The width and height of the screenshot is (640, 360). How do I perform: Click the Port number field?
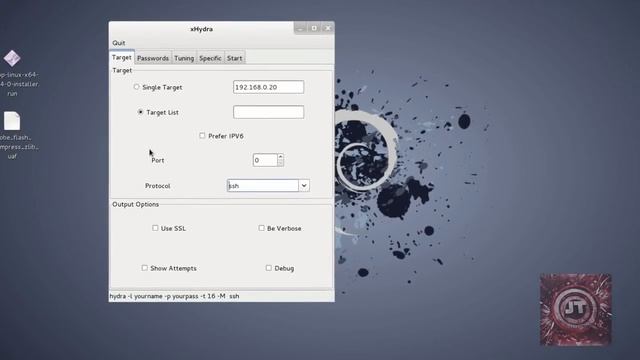click(x=265, y=160)
